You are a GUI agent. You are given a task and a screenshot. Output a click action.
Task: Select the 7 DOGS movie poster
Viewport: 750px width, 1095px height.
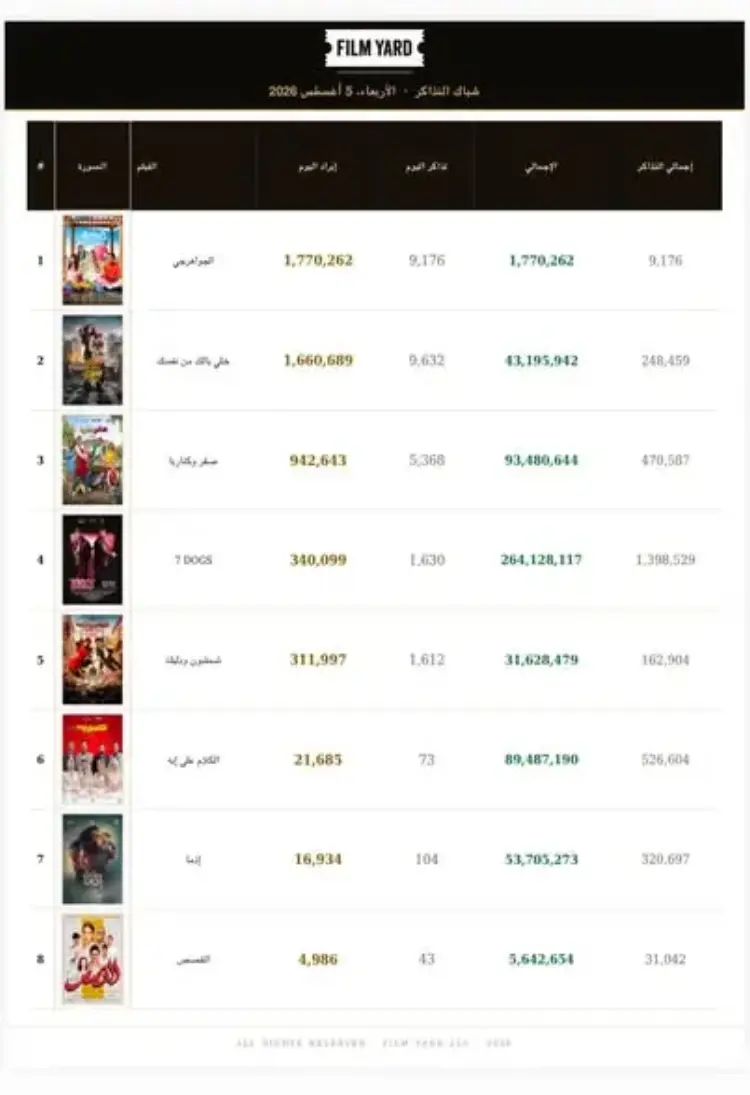coord(92,559)
